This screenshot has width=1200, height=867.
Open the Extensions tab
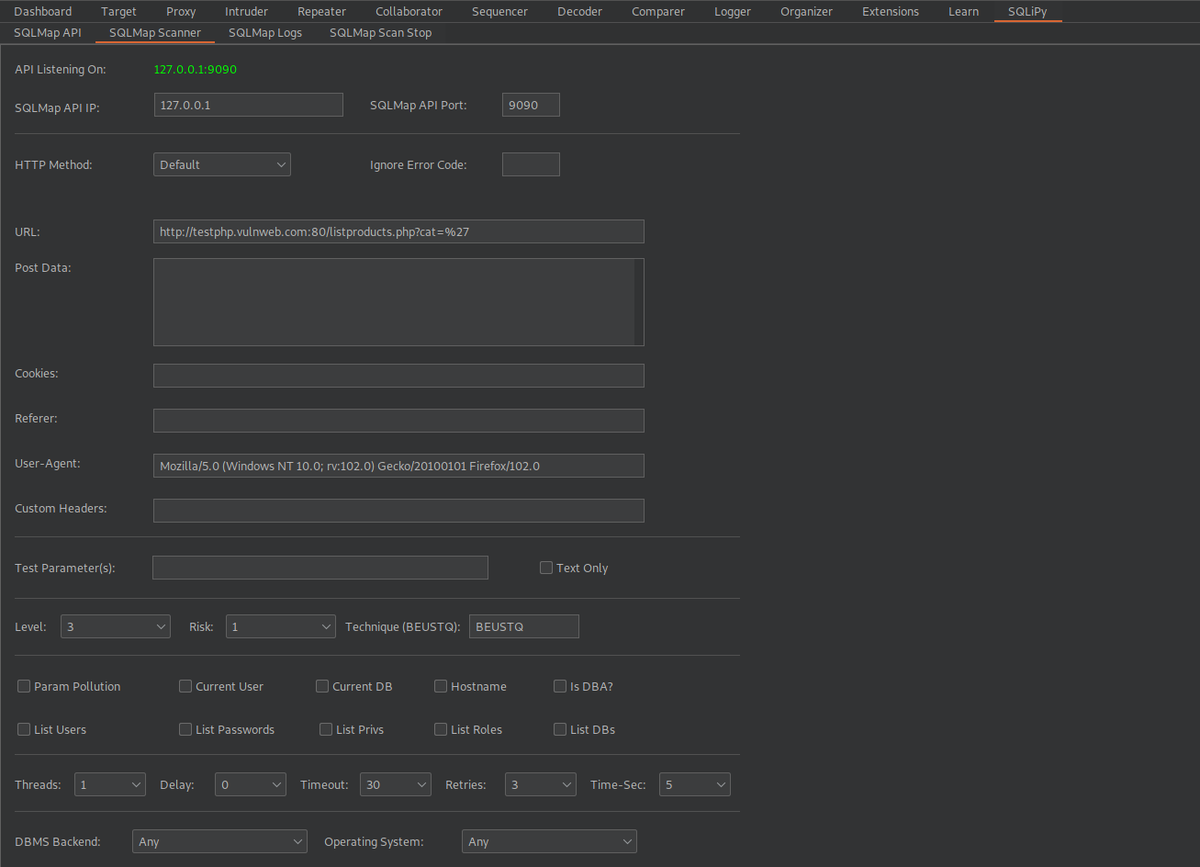click(x=890, y=12)
